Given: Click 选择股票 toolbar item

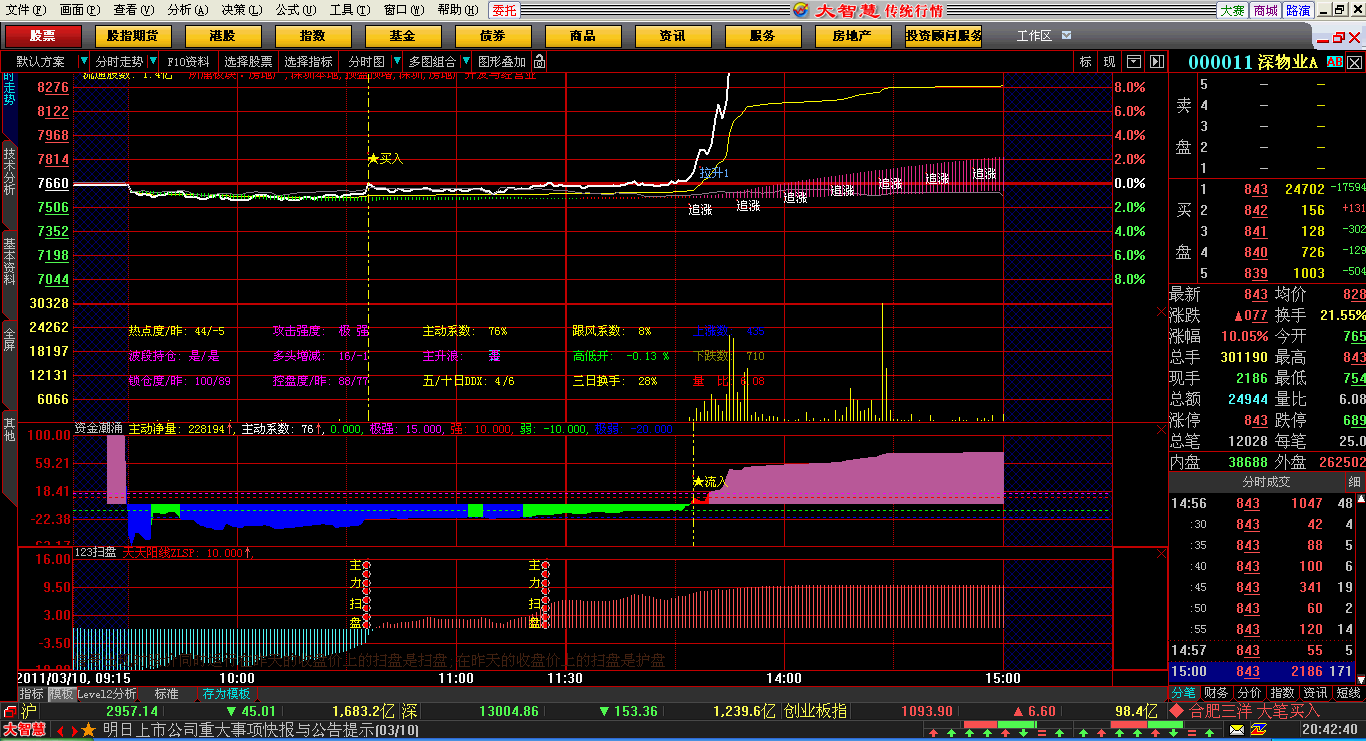Looking at the screenshot, I should coord(248,62).
